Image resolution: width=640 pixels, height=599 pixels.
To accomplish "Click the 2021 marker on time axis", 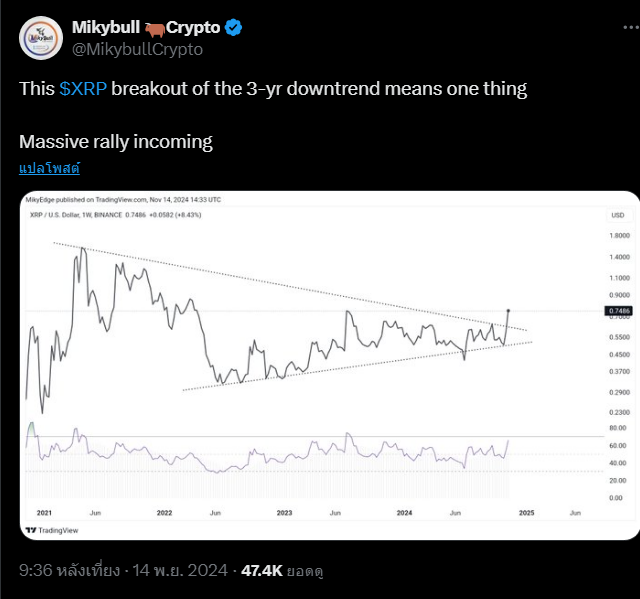I will [x=44, y=512].
